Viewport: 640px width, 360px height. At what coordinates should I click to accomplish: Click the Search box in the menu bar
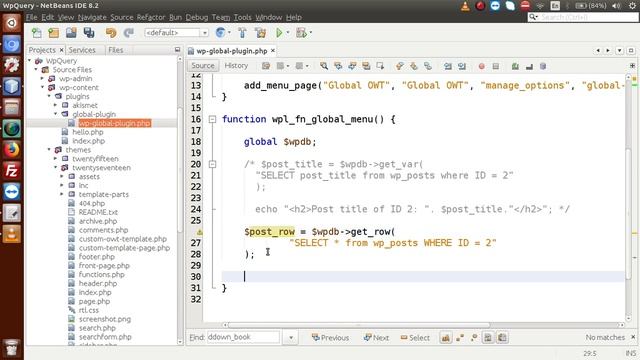pyautogui.click(x=582, y=17)
